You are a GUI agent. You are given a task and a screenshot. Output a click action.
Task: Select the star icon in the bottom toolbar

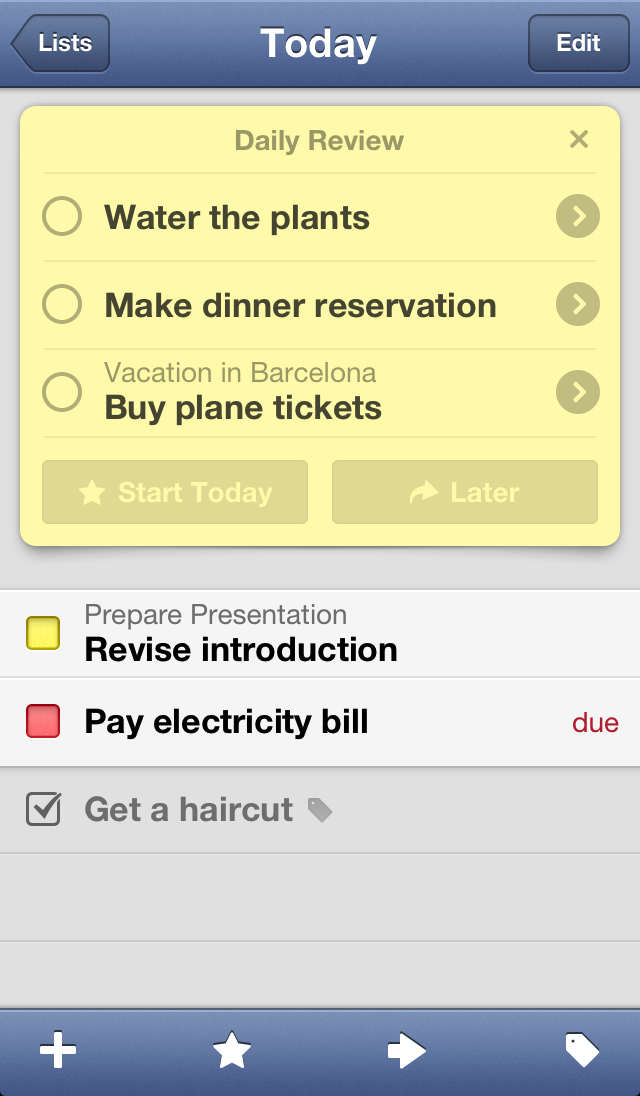pos(232,1050)
